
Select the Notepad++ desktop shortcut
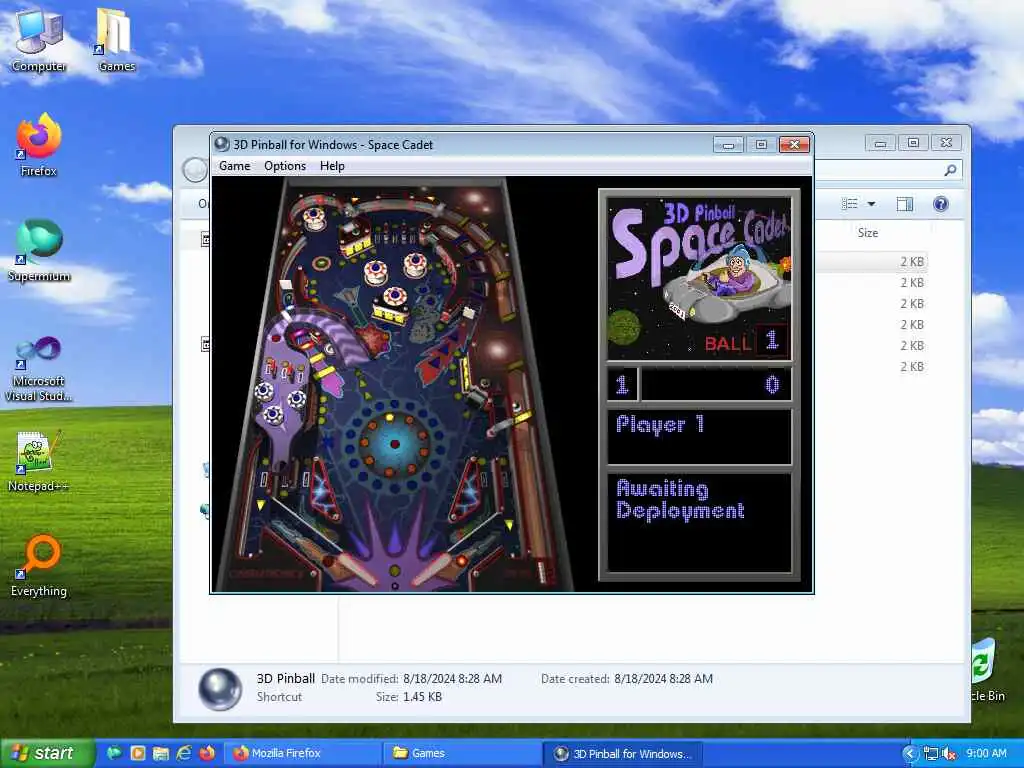coord(39,462)
